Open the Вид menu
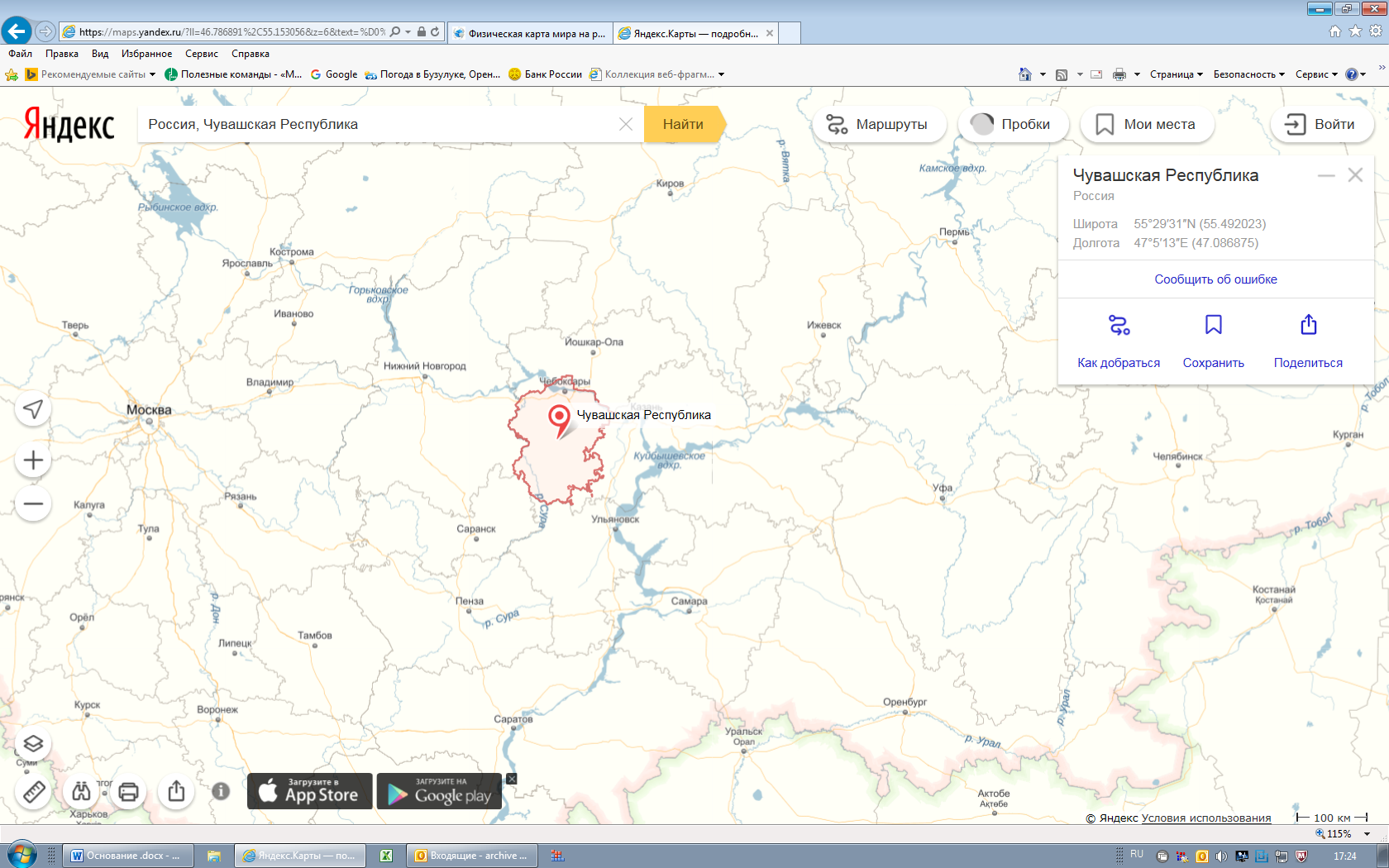Screen dimensions: 1389x868 click(100, 54)
